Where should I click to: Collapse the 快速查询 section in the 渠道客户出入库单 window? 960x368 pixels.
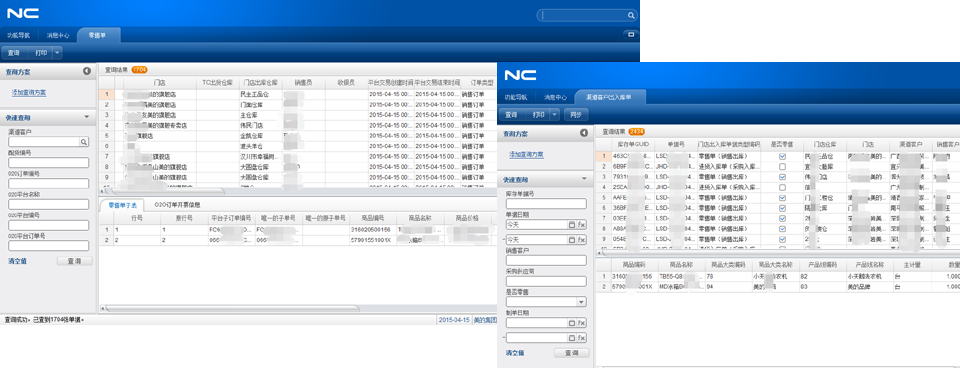(x=584, y=178)
